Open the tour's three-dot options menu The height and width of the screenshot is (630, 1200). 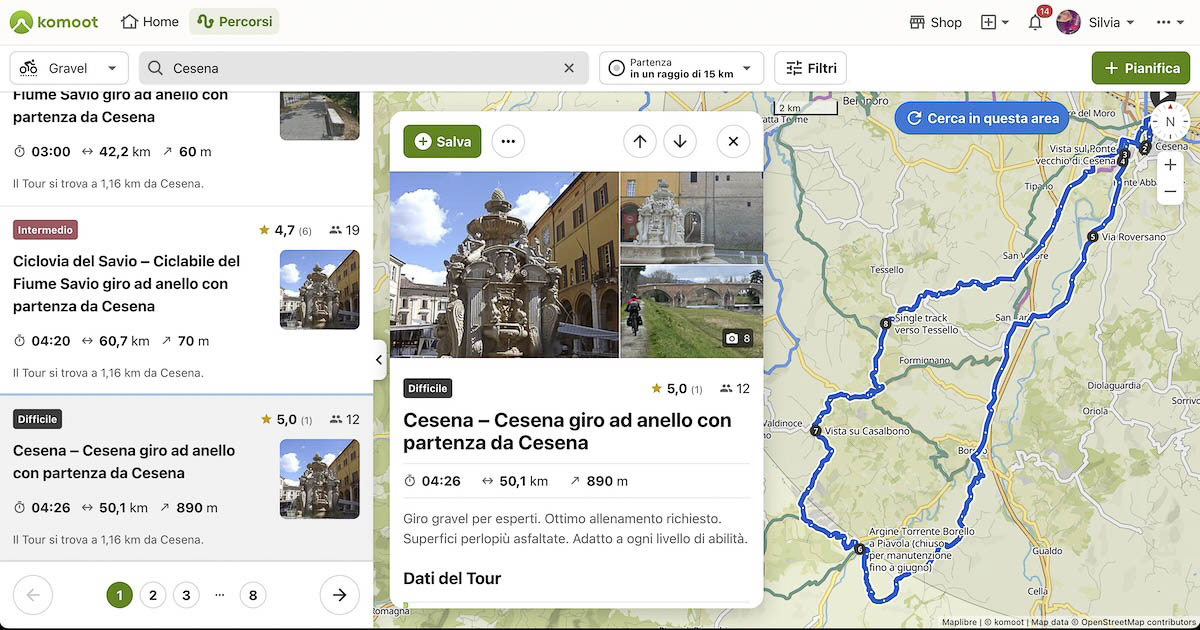[x=508, y=142]
